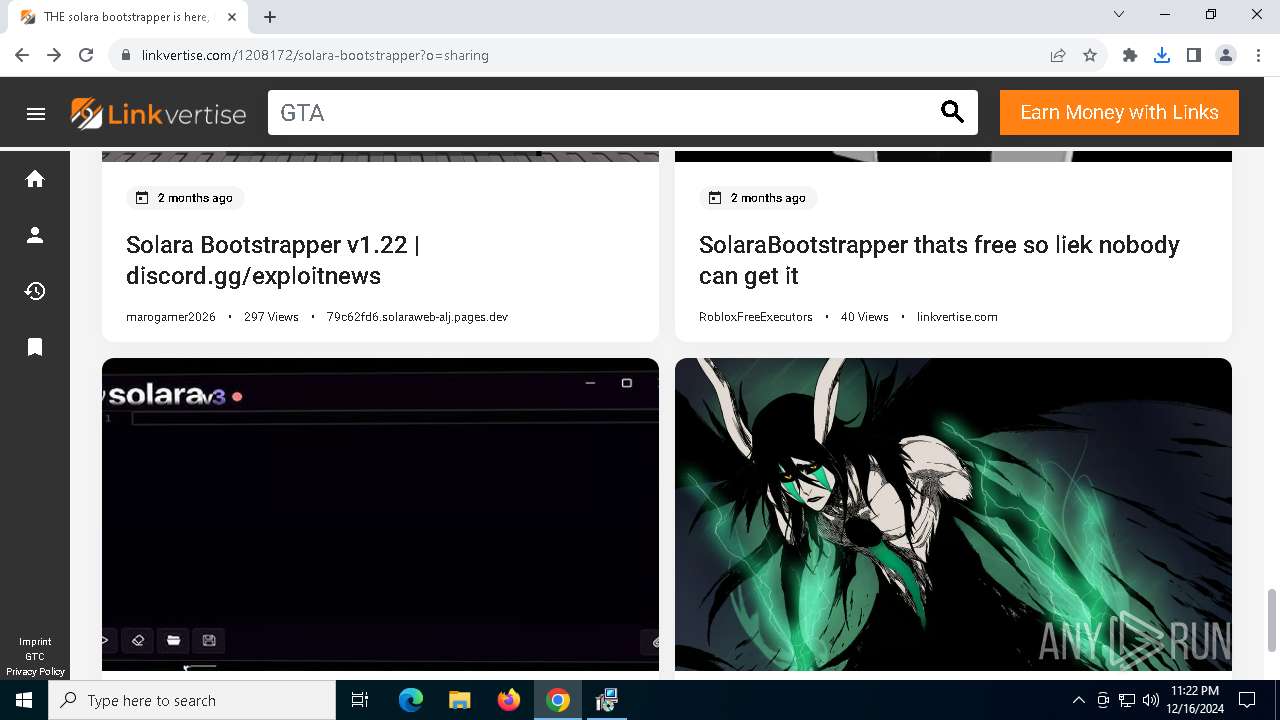Select THE solara bootstrapper tab
The image size is (1280, 720).
(128, 17)
